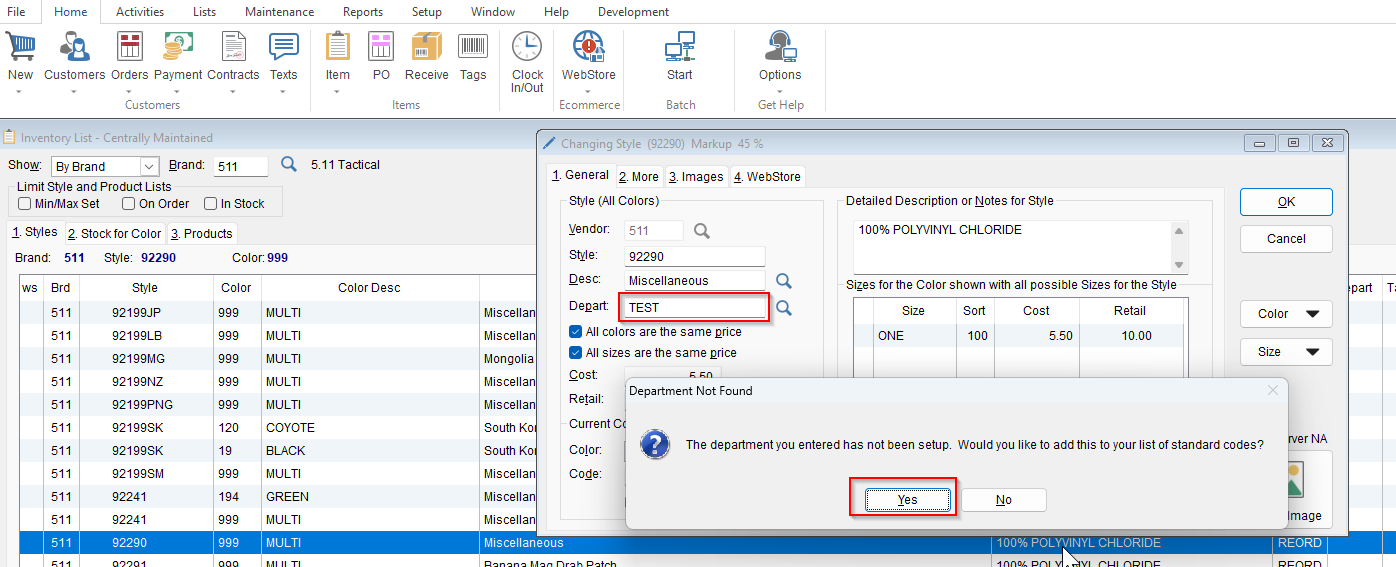The image size is (1396, 567).
Task: Click Yes to add the department
Action: click(907, 500)
